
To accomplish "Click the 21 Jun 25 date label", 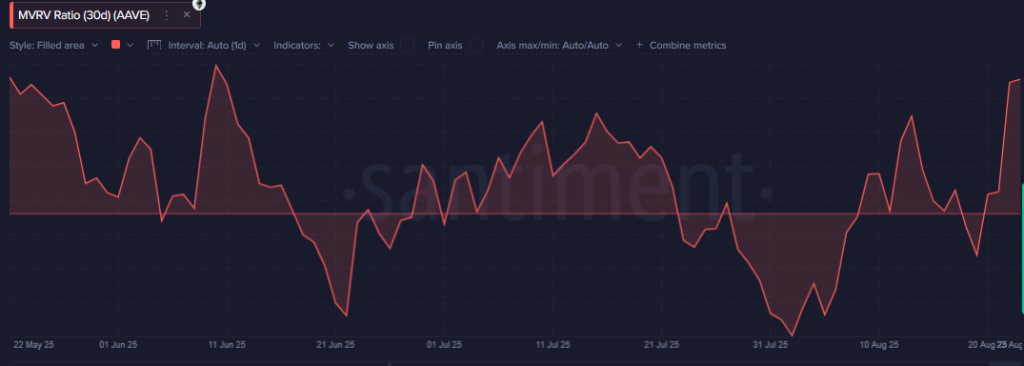I will point(335,344).
